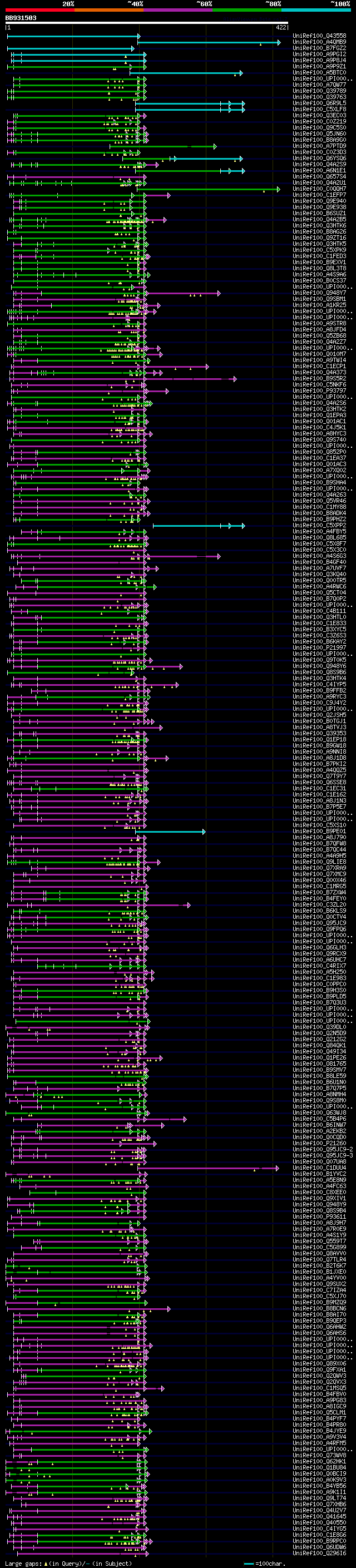Click the UniRef100_A0K9V3 label

coord(319,1479)
